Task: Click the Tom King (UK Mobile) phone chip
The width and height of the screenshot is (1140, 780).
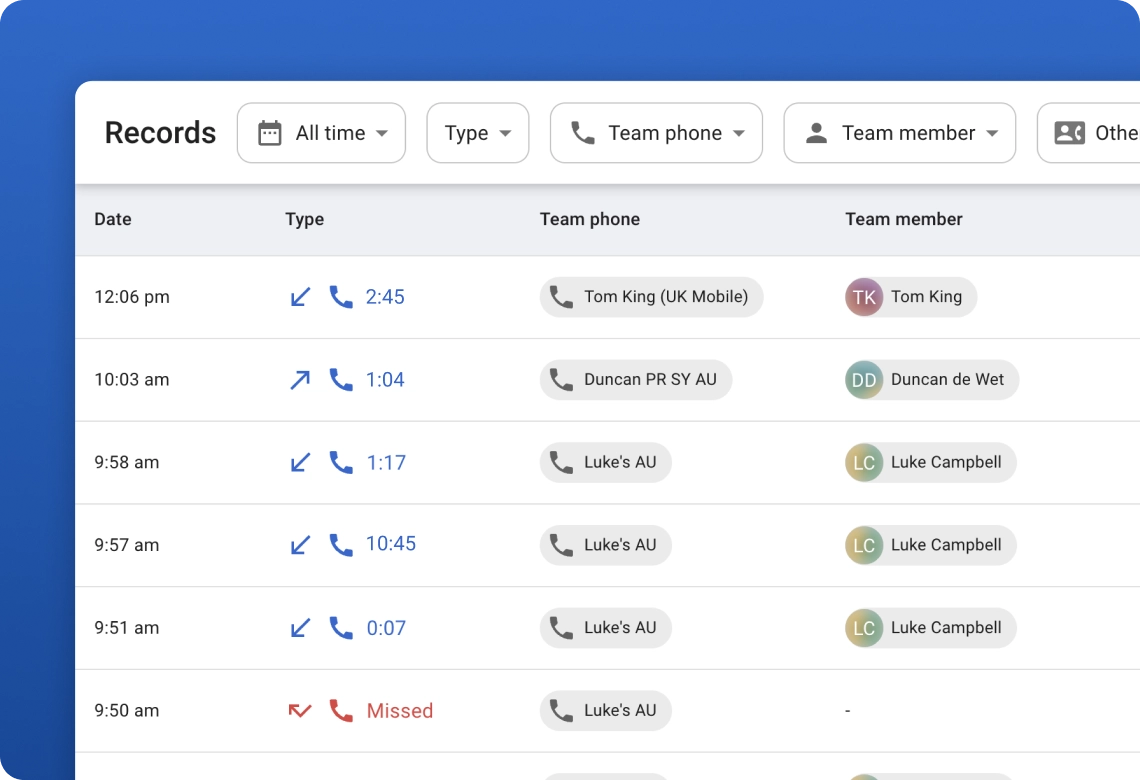Action: coord(651,297)
